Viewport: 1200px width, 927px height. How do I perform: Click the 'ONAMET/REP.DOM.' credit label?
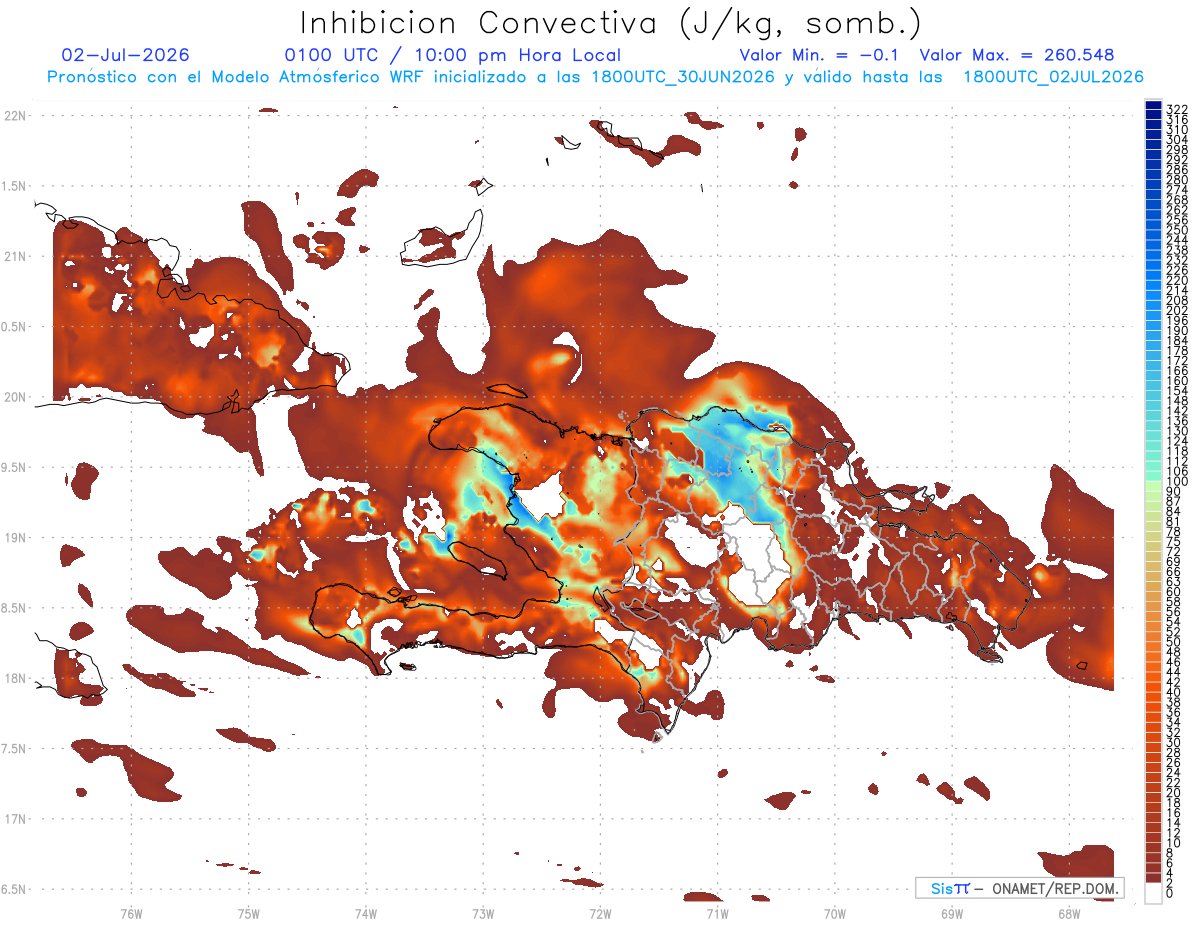(x=1054, y=888)
